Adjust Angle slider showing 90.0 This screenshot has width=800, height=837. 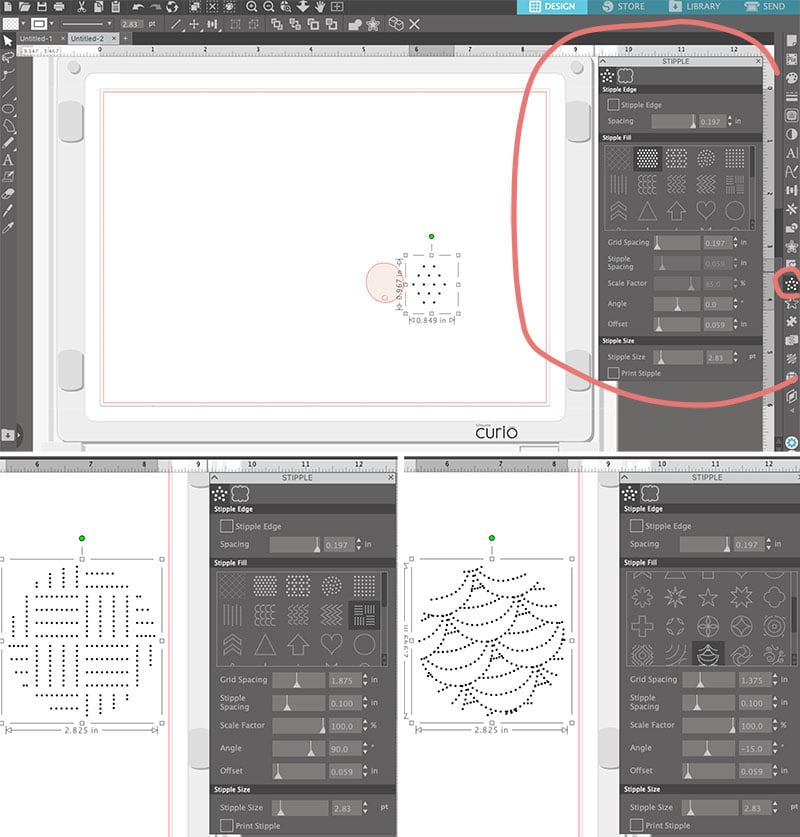click(x=298, y=748)
